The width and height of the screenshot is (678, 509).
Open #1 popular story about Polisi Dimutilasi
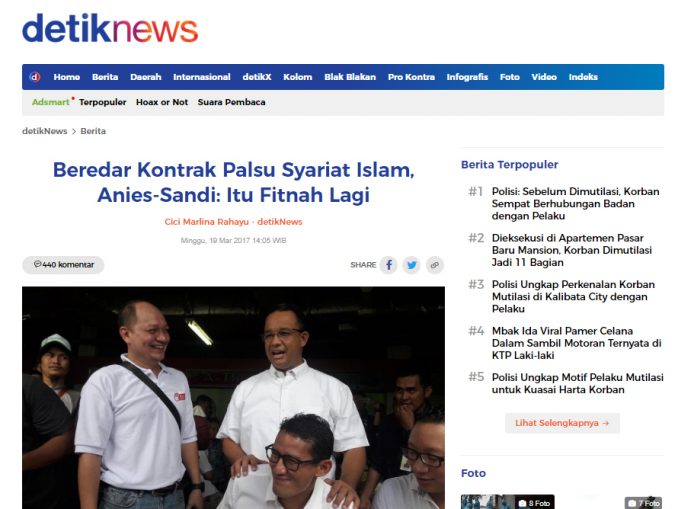[x=575, y=203]
